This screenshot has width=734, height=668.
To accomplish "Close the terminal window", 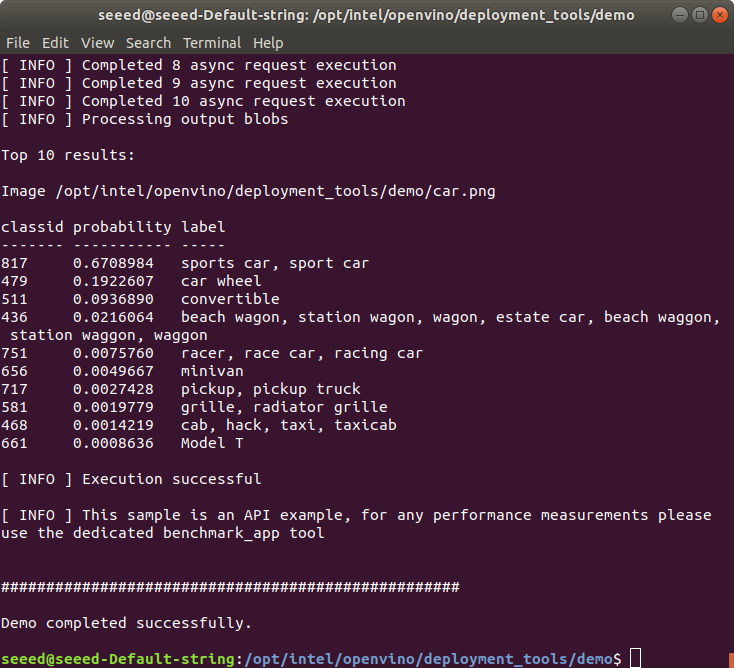I will click(719, 15).
